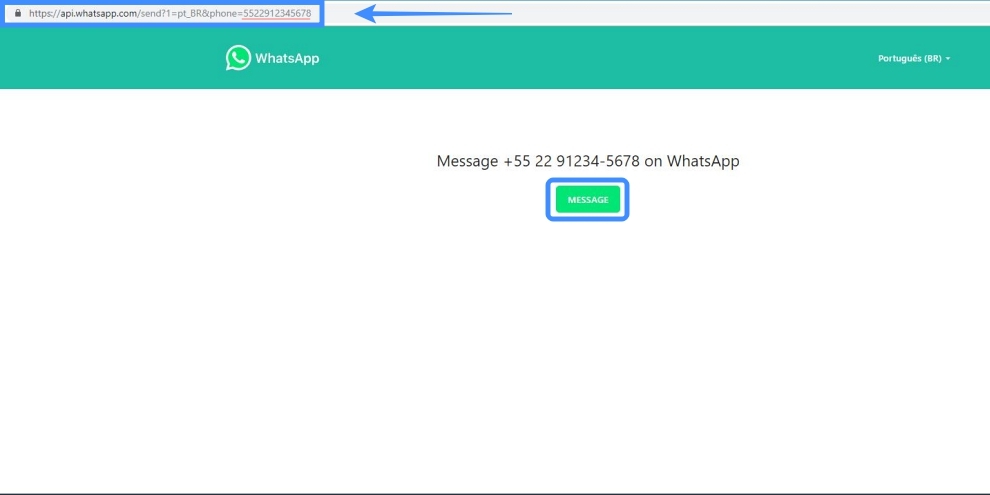Image resolution: width=990 pixels, height=495 pixels.
Task: Click the empty address bar area right of the arrow
Action: 750,14
